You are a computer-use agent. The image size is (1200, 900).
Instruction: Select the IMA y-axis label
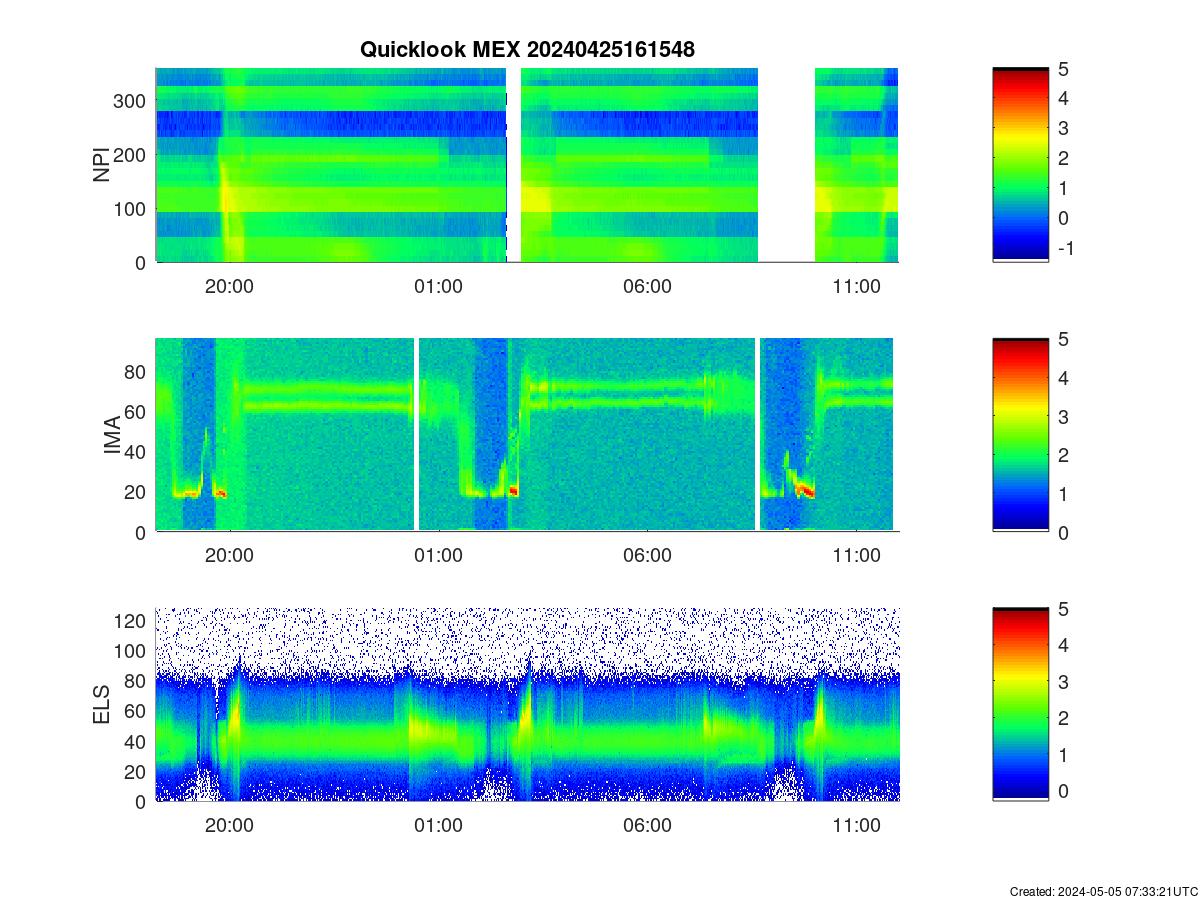pos(112,436)
